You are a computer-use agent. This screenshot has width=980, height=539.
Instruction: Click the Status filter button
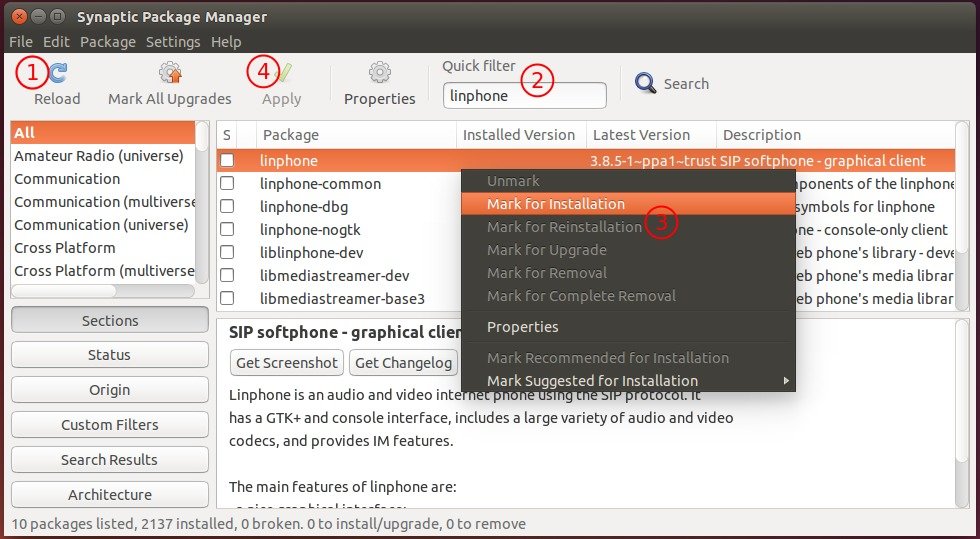[110, 355]
